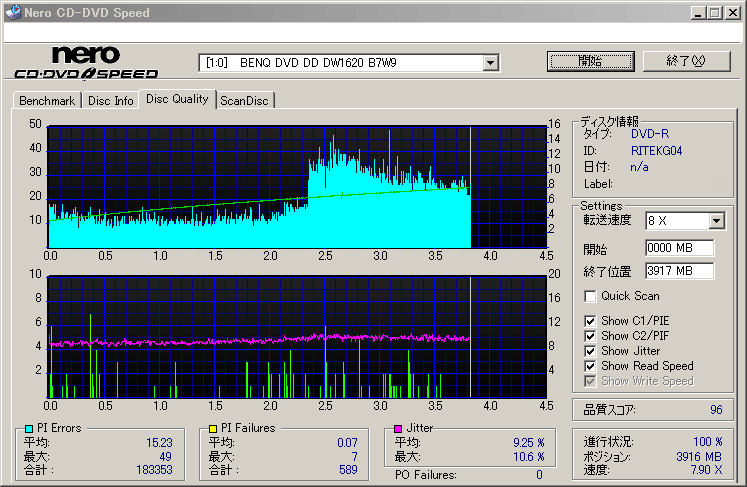747x487 pixels.
Task: Click the quality score value 96
Action: [x=716, y=410]
